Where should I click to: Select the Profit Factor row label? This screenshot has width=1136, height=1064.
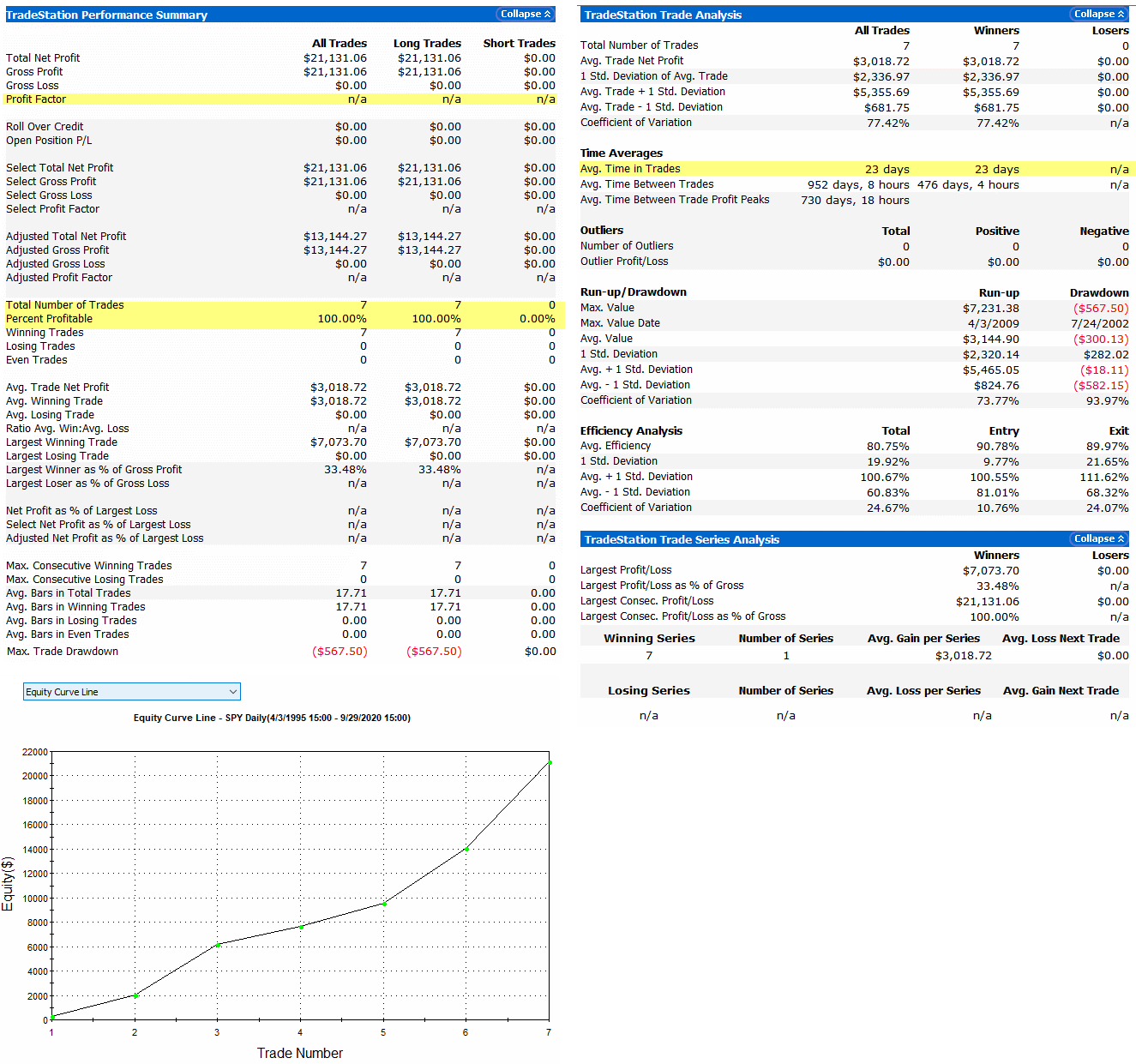click(36, 99)
